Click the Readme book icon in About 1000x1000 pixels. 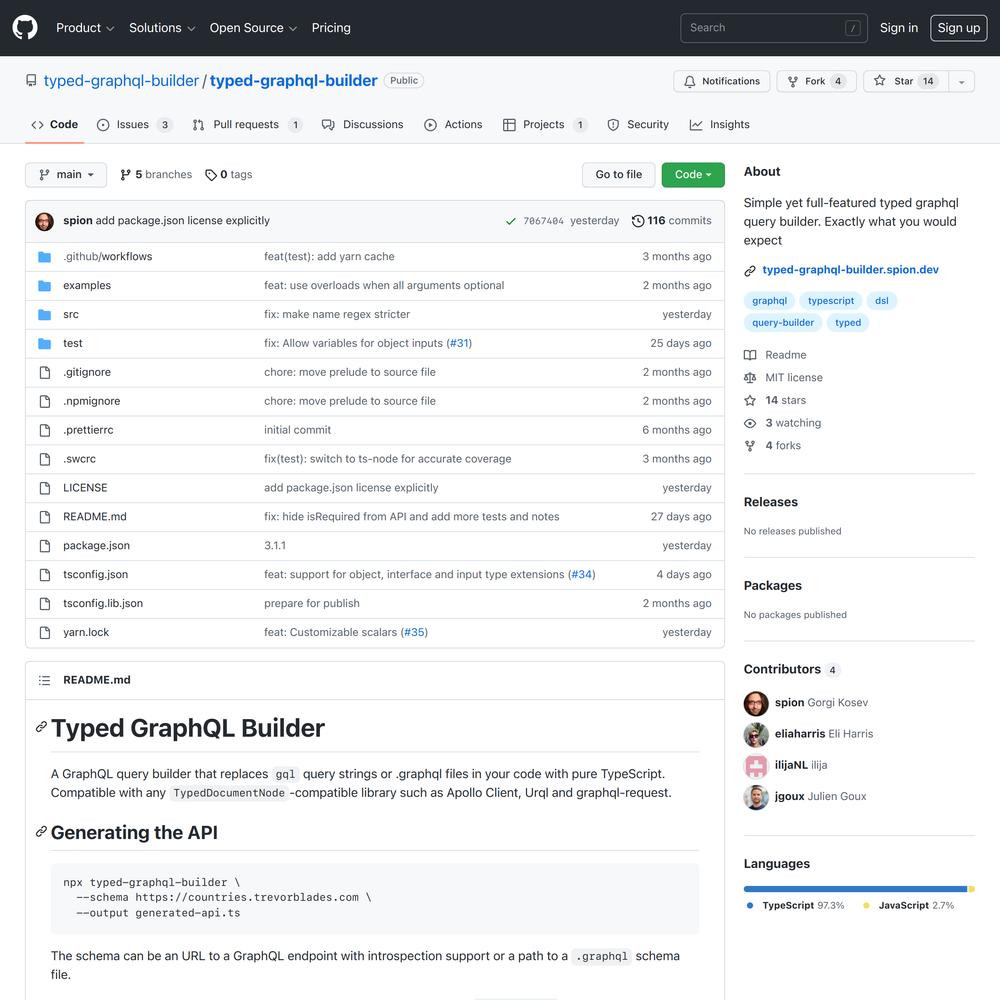coord(750,355)
